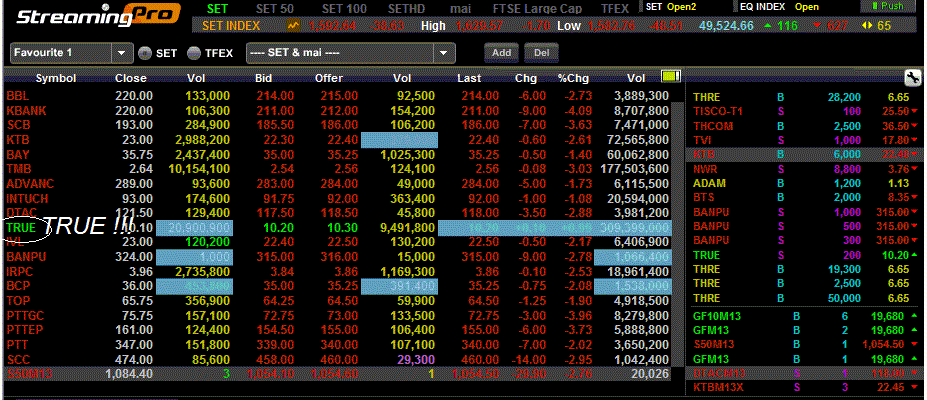The height and width of the screenshot is (400, 927).
Task: Select the TMB symbol
Action: coord(19,169)
